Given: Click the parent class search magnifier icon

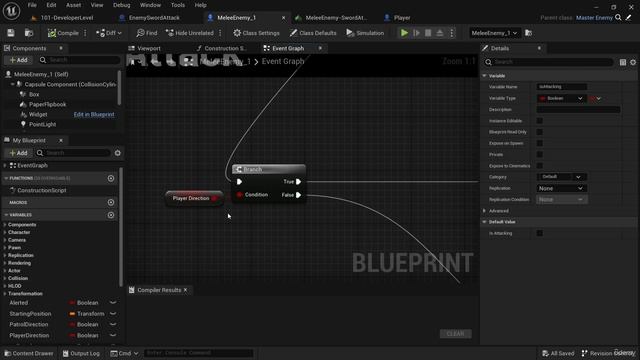Looking at the screenshot, I should (x=619, y=18).
